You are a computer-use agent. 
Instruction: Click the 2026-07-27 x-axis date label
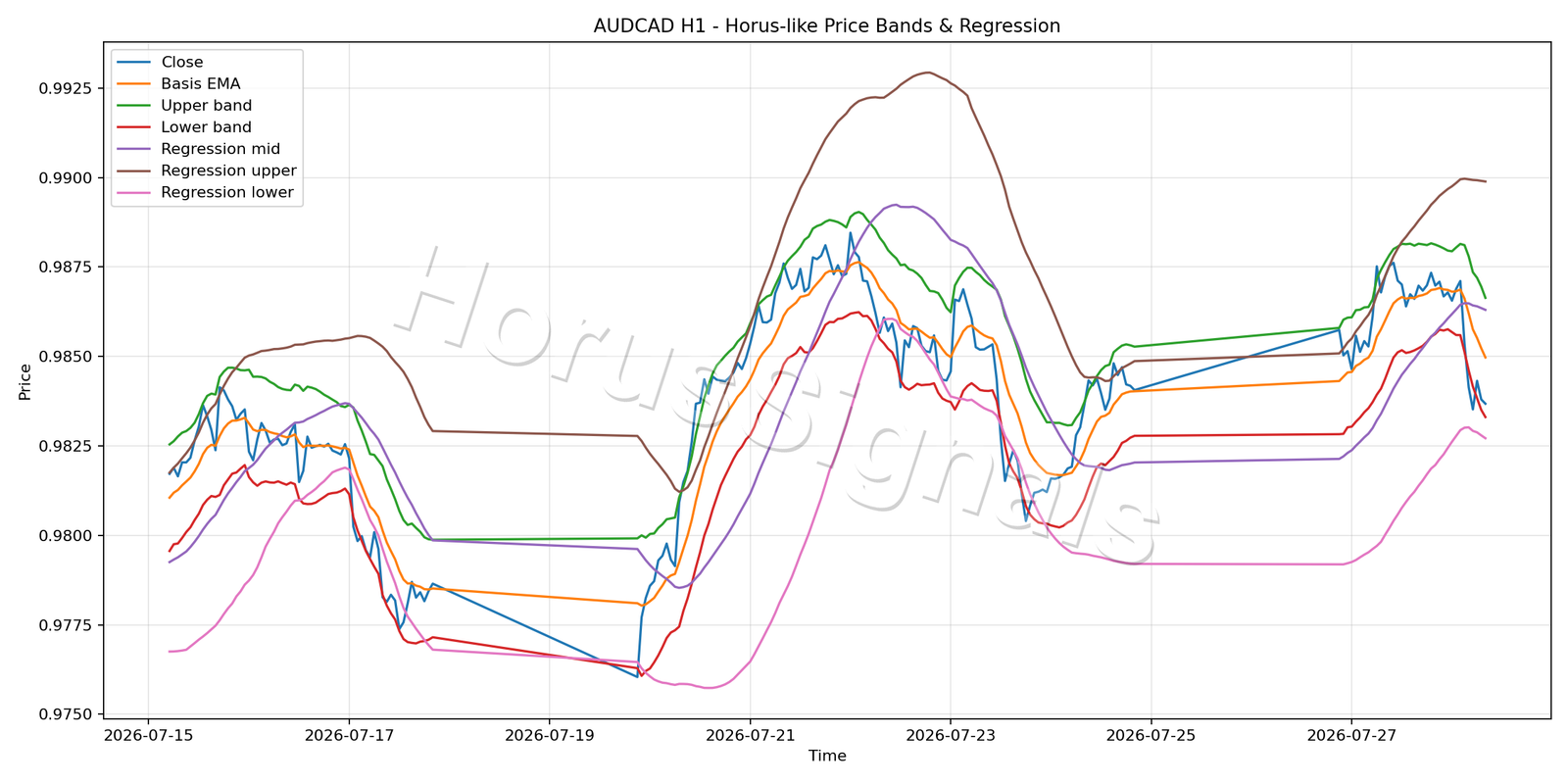1351,735
